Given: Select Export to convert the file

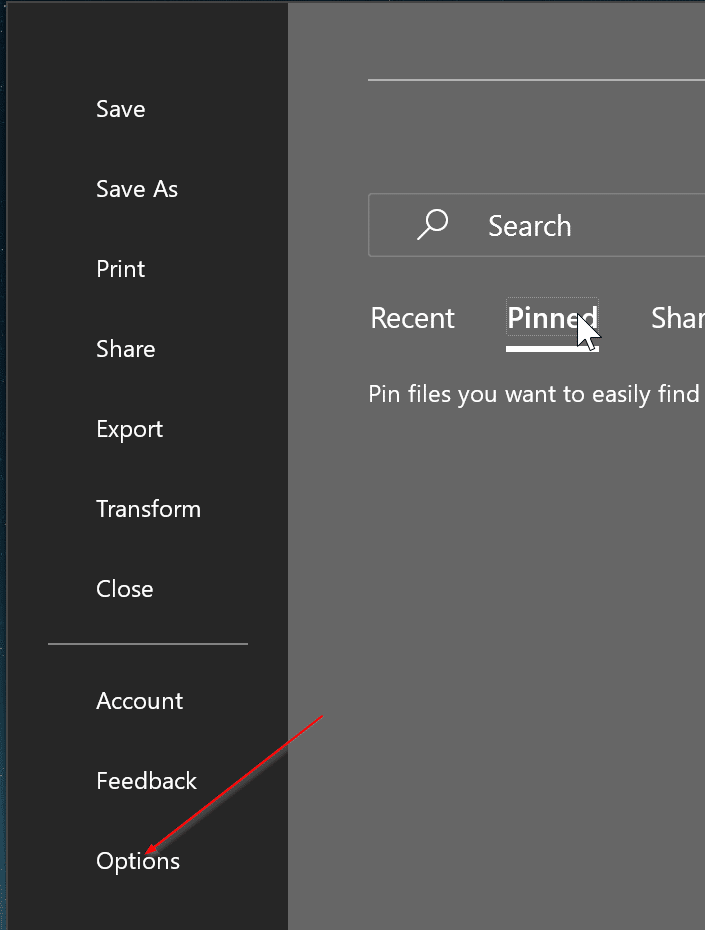Looking at the screenshot, I should pos(129,428).
